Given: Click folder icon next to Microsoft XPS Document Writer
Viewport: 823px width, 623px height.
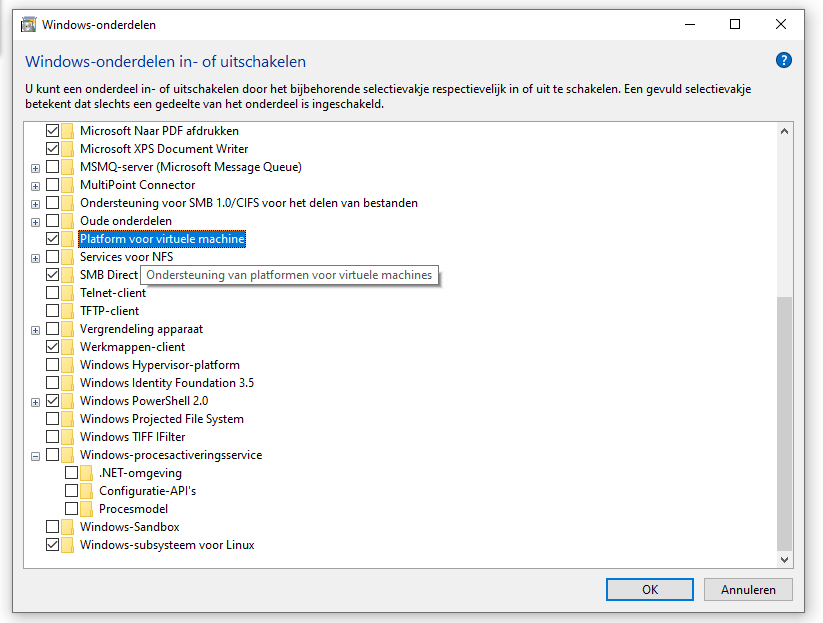Looking at the screenshot, I should coord(67,149).
